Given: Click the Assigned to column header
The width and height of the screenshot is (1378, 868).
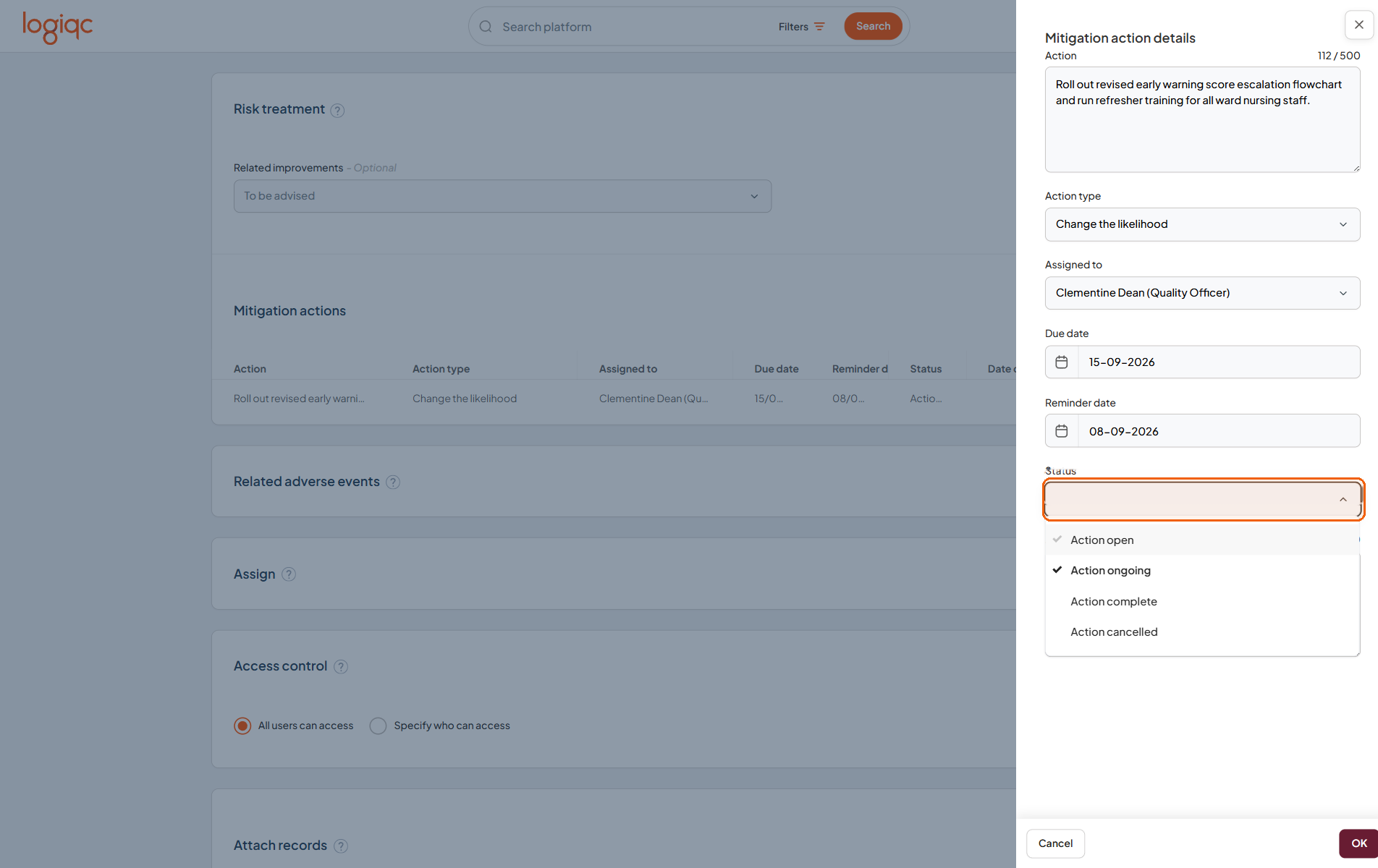Looking at the screenshot, I should click(x=627, y=369).
